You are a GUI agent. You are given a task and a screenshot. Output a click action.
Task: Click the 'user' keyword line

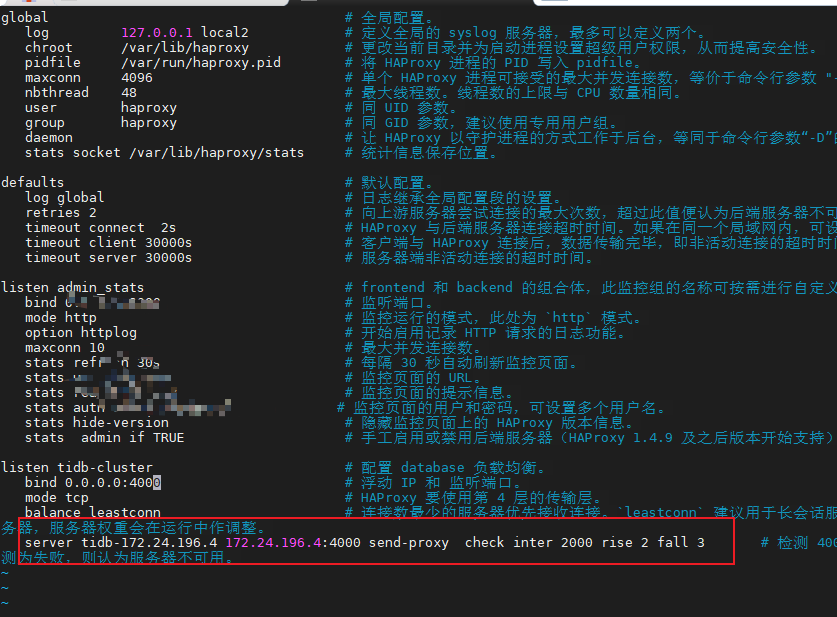[41, 108]
